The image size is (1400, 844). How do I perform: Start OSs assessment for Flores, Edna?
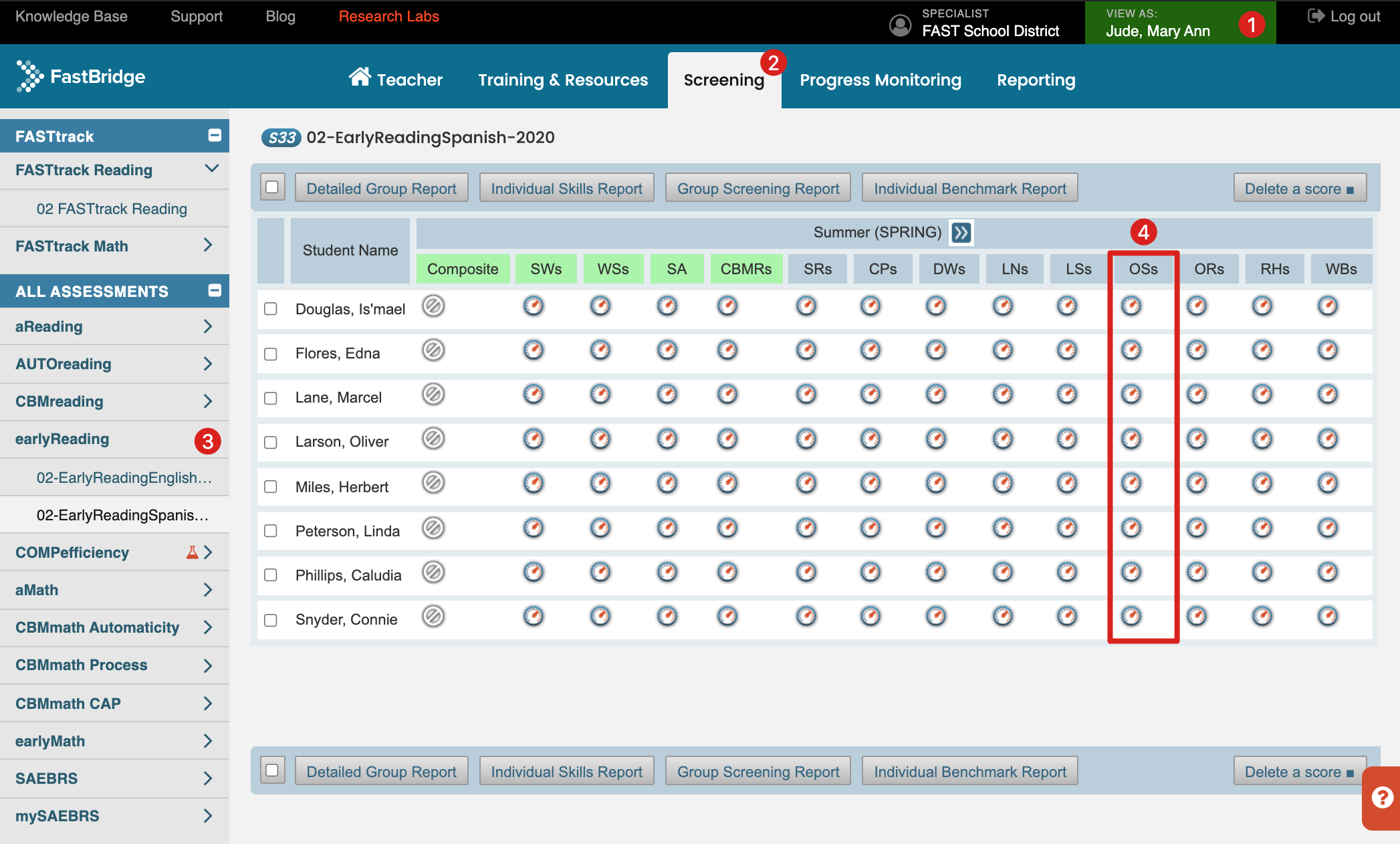(1131, 350)
